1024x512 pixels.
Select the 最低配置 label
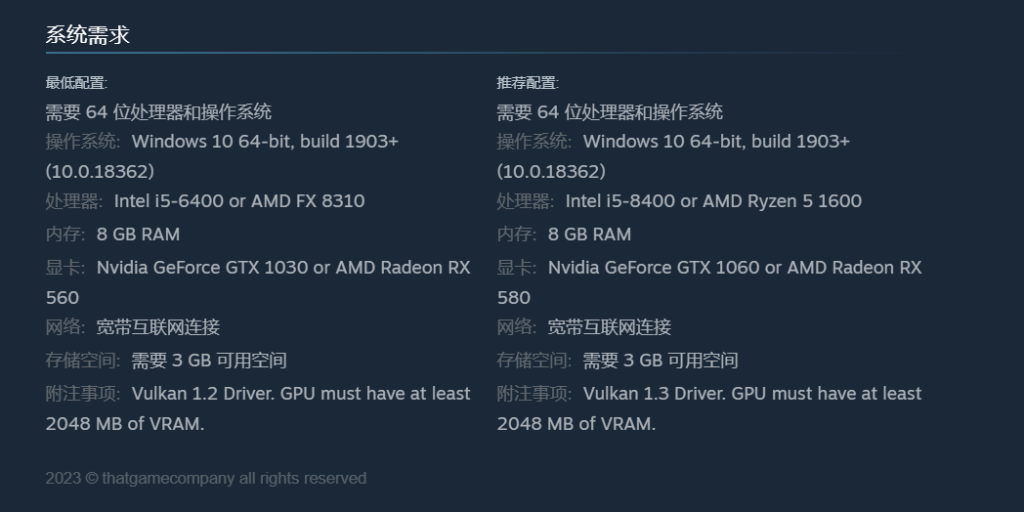[76, 83]
